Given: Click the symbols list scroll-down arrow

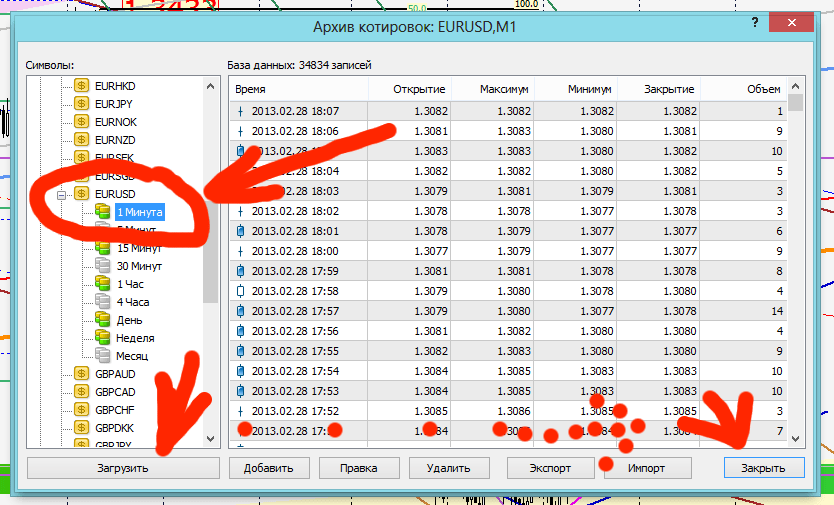Looking at the screenshot, I should click(210, 438).
